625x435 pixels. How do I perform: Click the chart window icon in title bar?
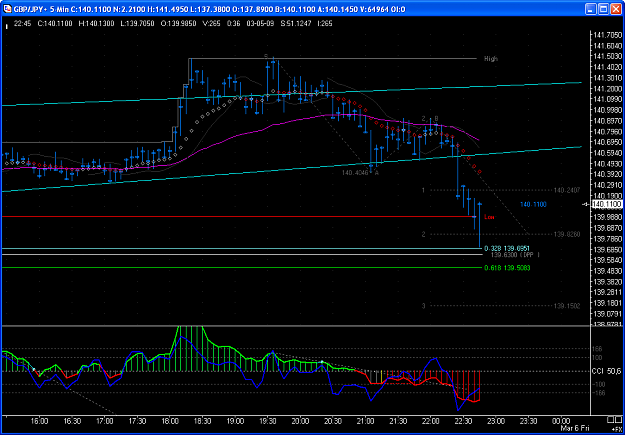tap(7, 8)
